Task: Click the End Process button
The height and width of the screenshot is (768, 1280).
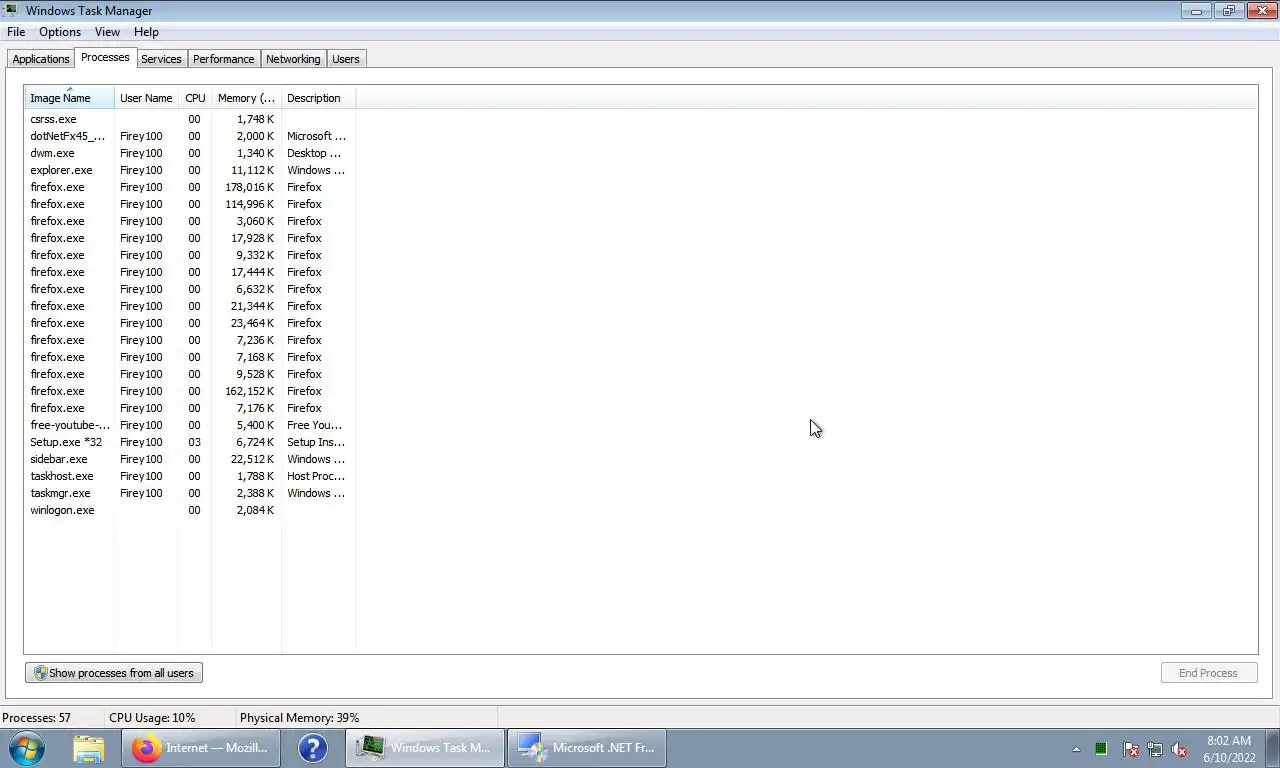Action: point(1208,673)
